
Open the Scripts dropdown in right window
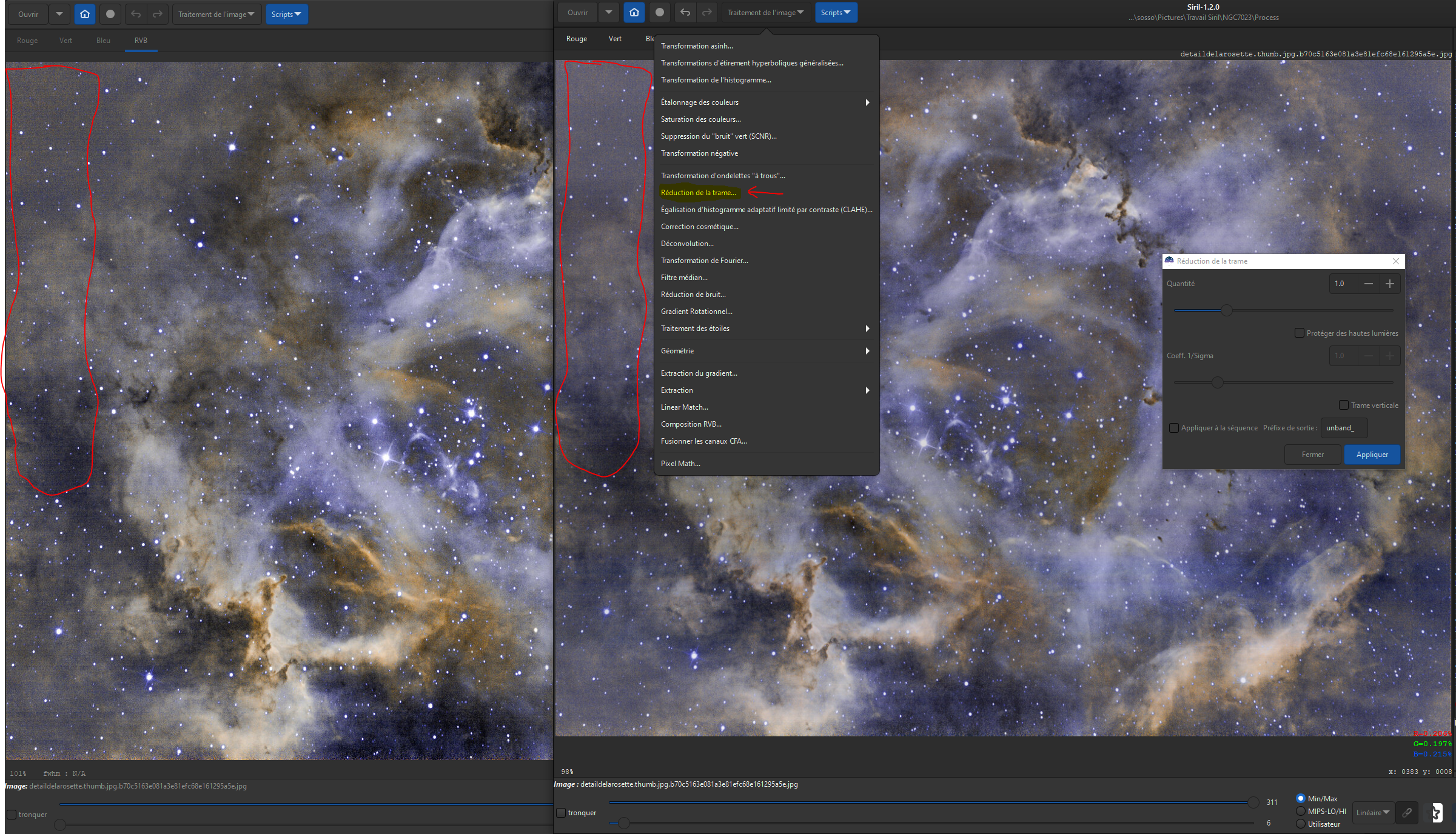click(835, 13)
